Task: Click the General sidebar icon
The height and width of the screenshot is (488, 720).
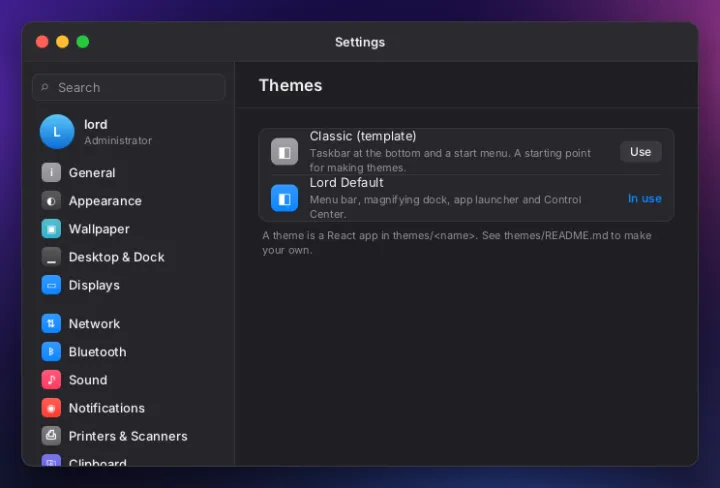Action: [x=51, y=173]
